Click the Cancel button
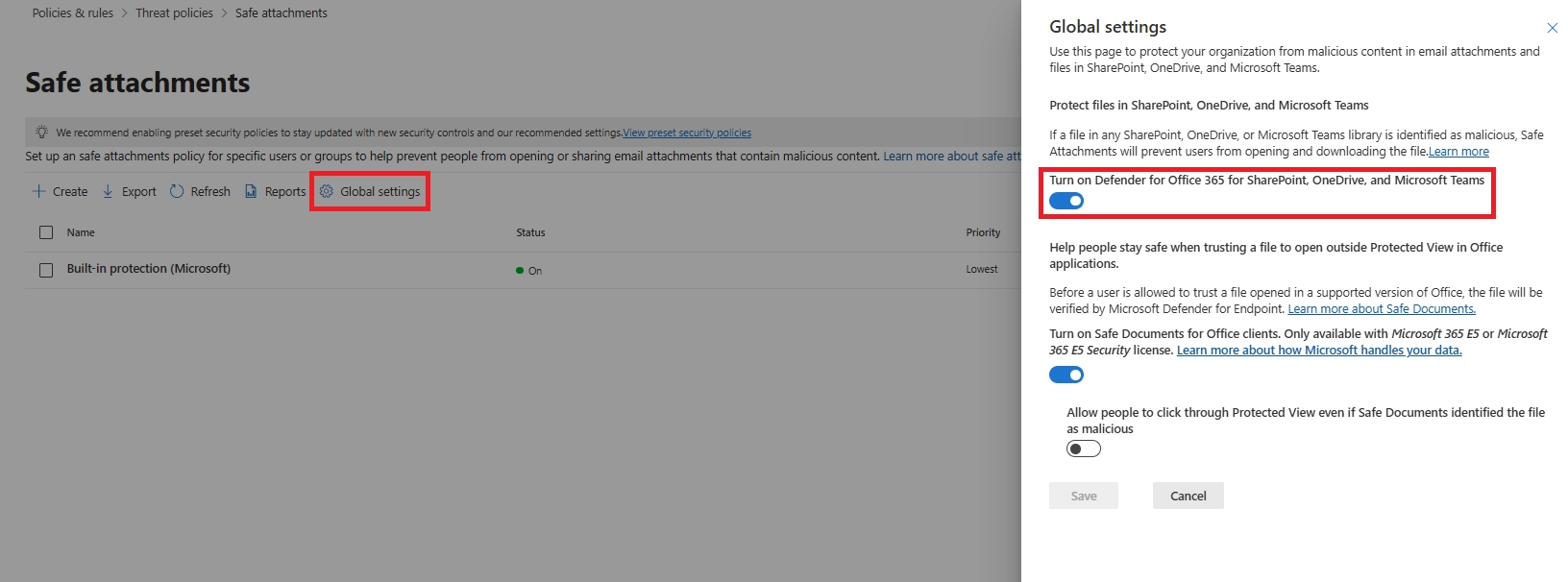The image size is (1568, 582). 1188,496
